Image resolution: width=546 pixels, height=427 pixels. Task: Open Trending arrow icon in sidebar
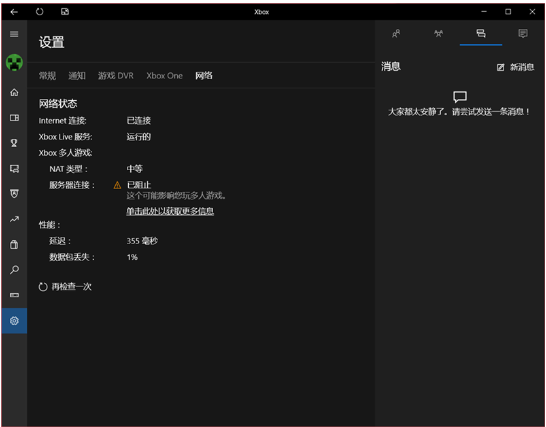[x=14, y=219]
